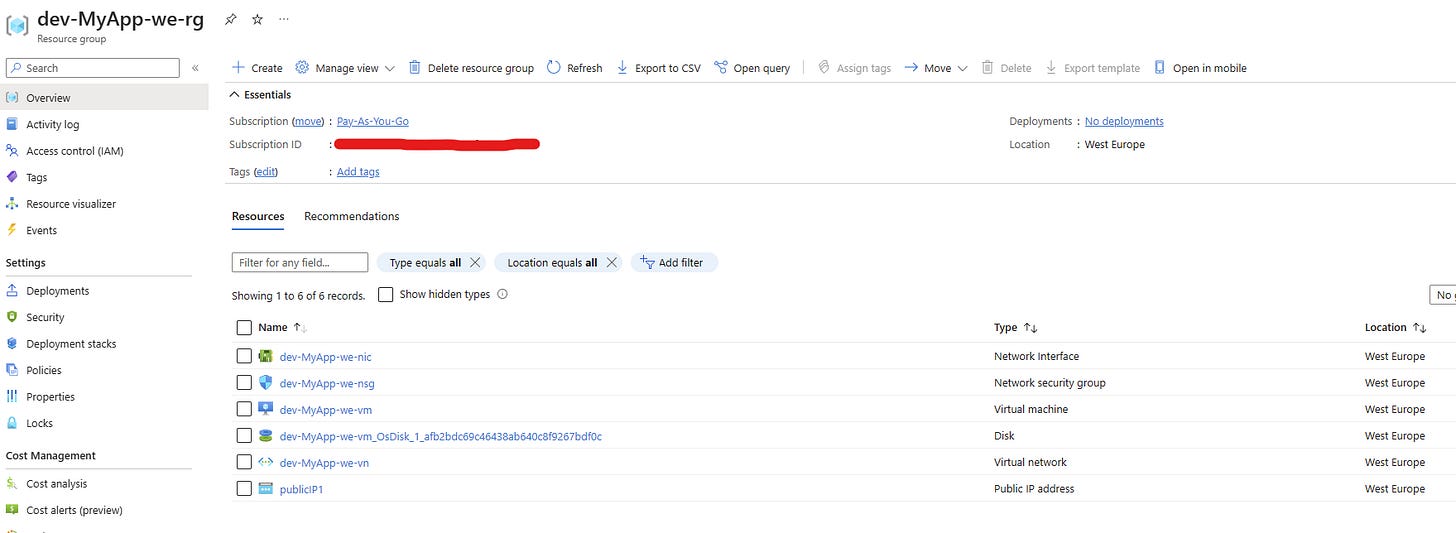Export resources to CSV
1456x533 pixels.
coord(658,68)
